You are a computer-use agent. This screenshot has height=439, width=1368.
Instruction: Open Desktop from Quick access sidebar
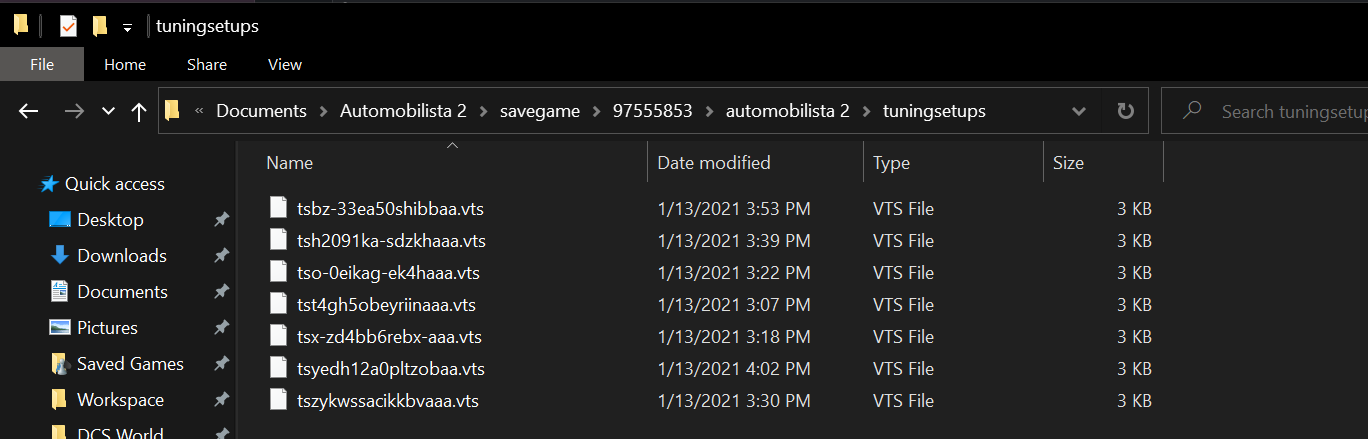tap(110, 220)
